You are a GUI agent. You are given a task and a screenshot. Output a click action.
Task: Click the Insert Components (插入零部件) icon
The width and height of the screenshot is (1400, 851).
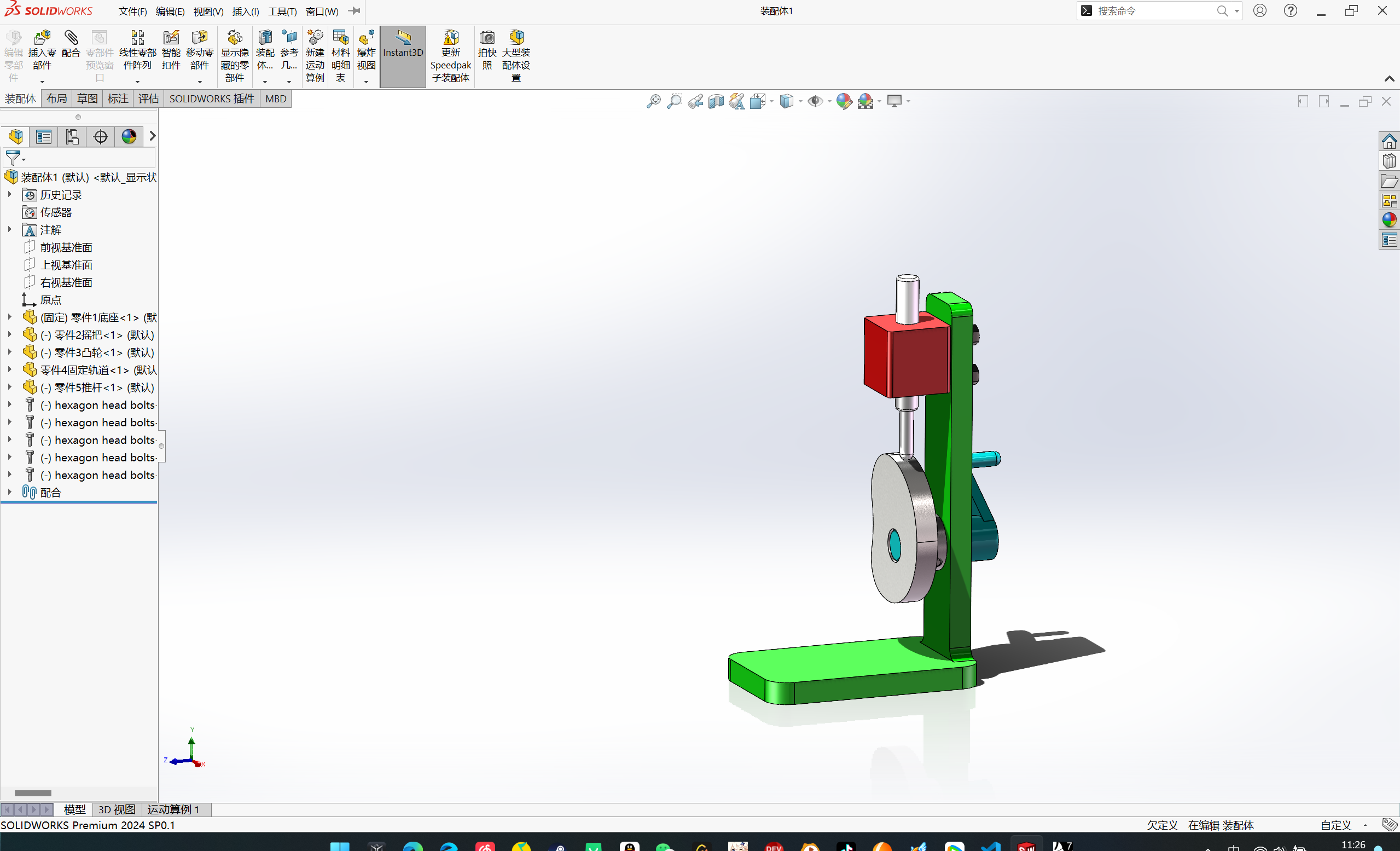[42, 50]
